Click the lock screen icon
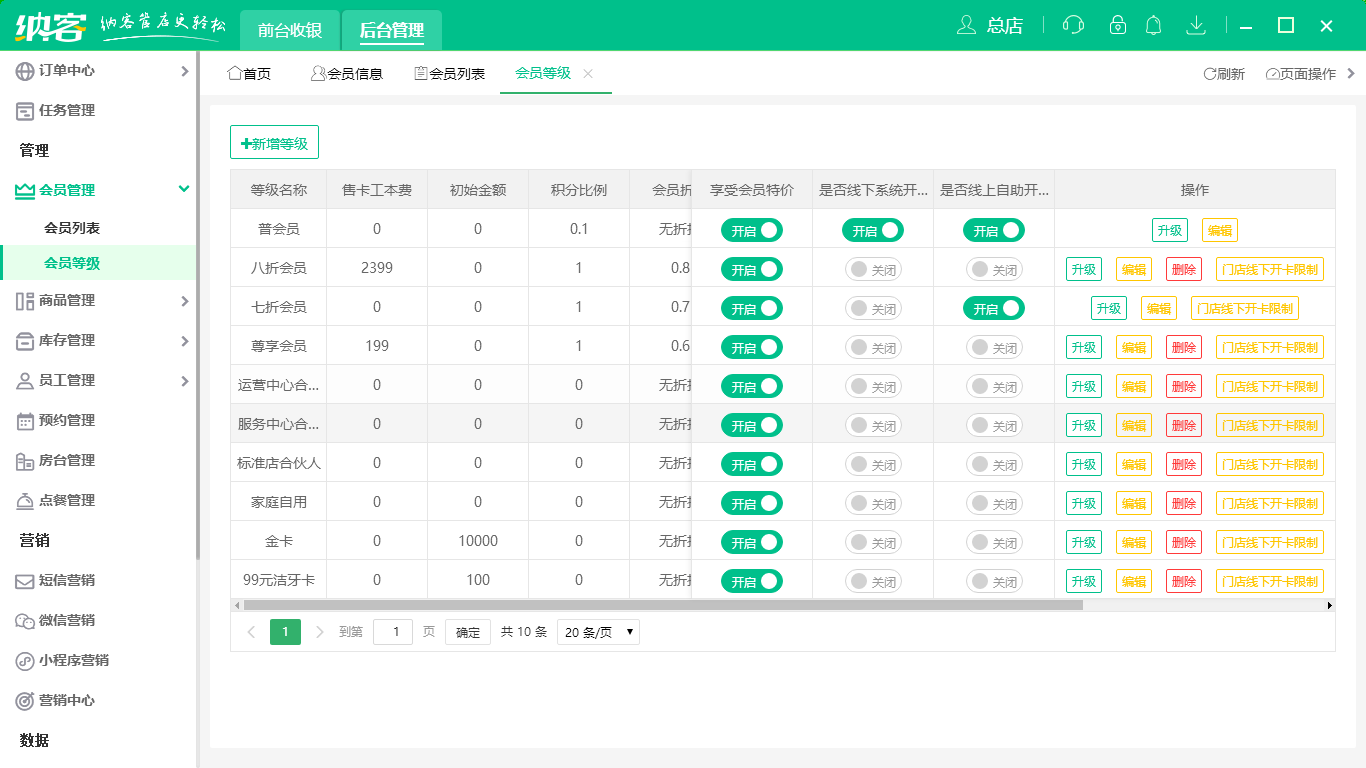The height and width of the screenshot is (768, 1366). point(1118,26)
